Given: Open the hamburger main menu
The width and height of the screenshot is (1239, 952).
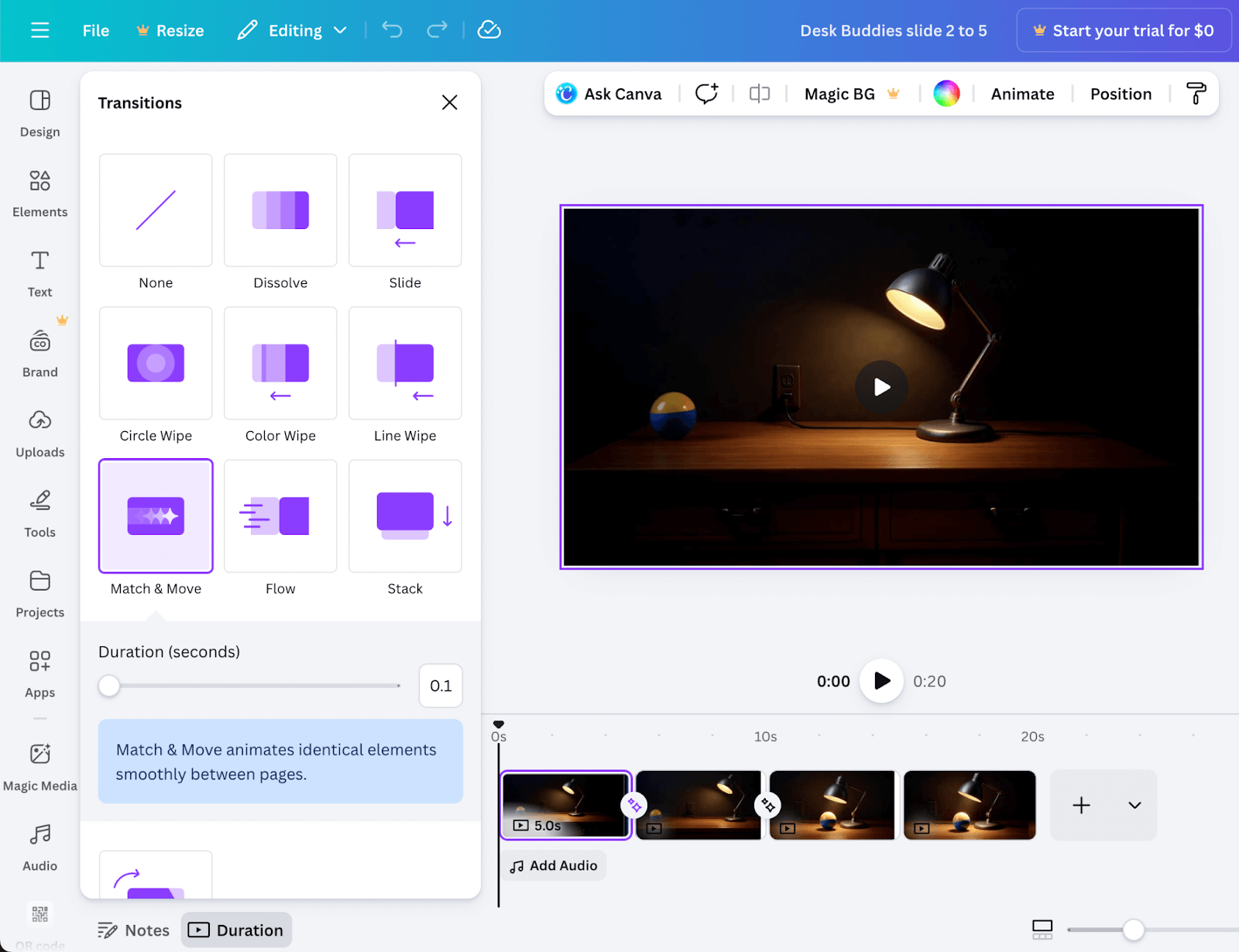Looking at the screenshot, I should [x=39, y=30].
